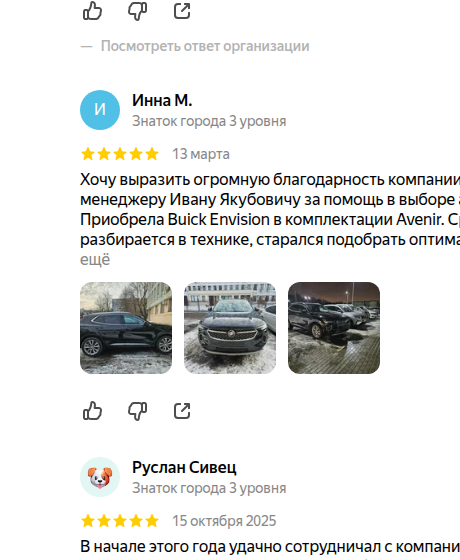Image resolution: width=460 pixels, height=560 pixels.
Task: Dislike Инна М.'s review with thumbs down
Action: pos(138,411)
